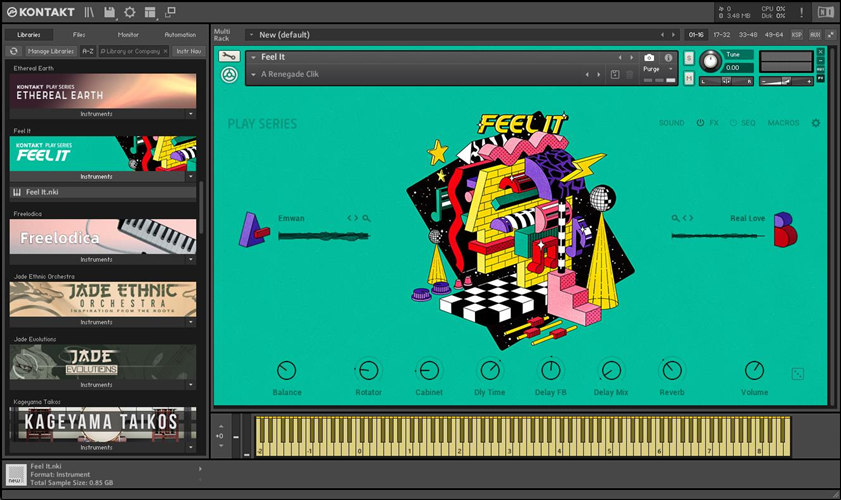Click the wrench edit instrument icon
Viewport: 841px width, 500px height.
pyautogui.click(x=228, y=57)
